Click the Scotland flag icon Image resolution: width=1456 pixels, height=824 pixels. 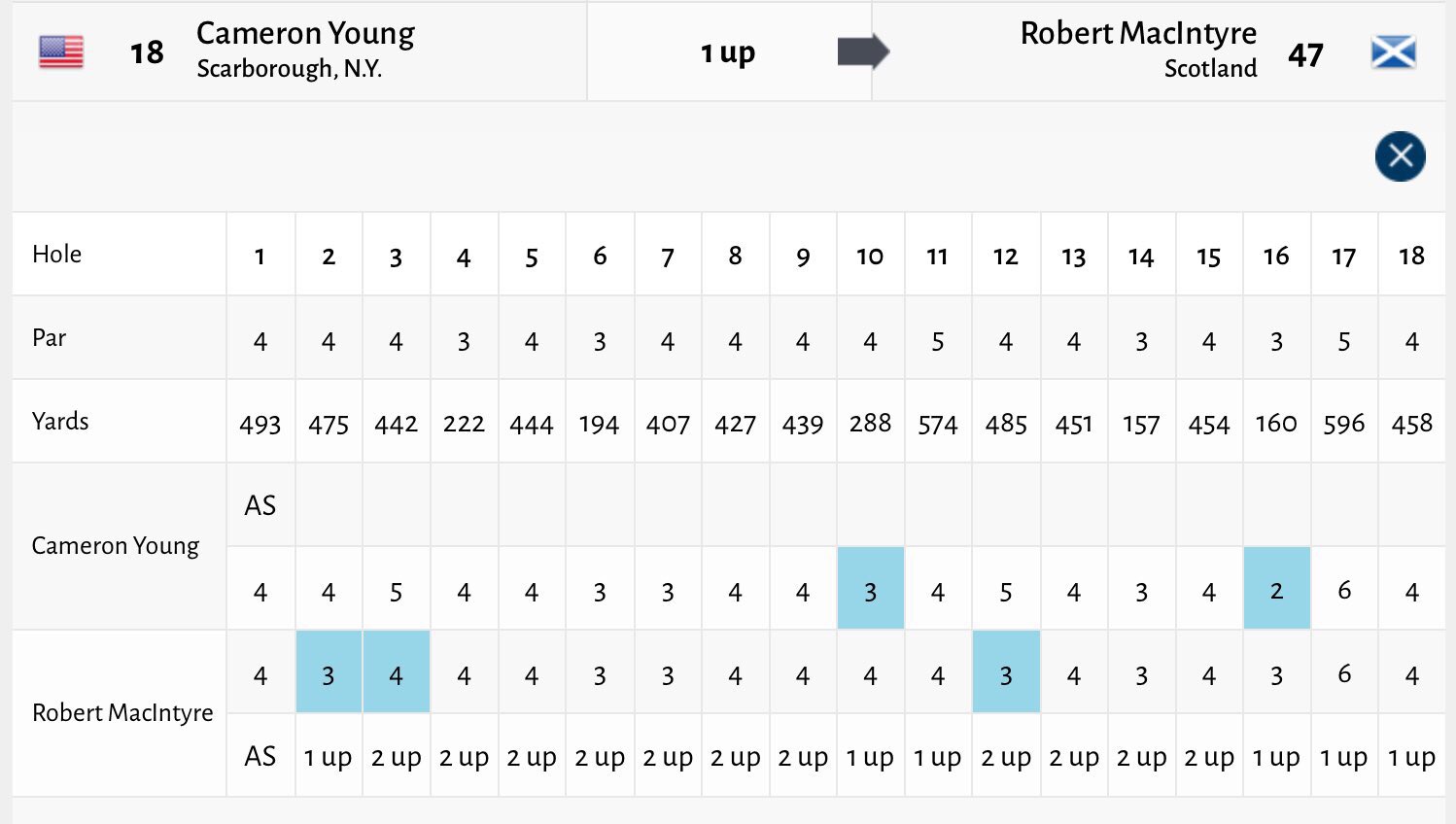(1393, 52)
